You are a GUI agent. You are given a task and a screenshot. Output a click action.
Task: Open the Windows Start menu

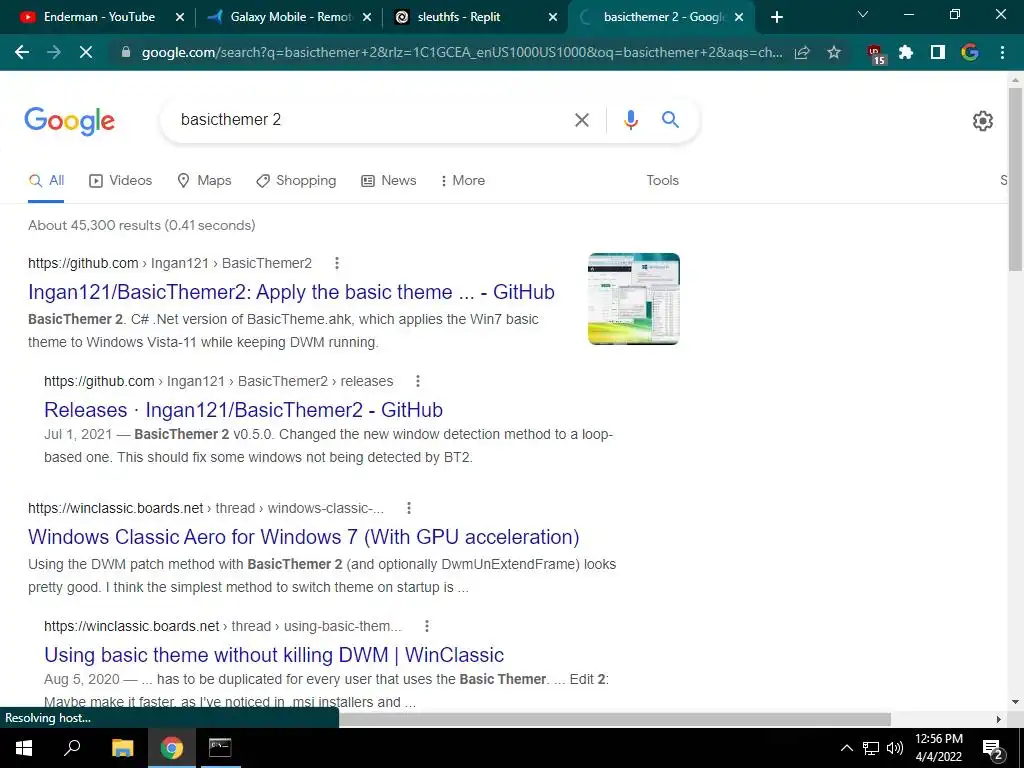24,748
